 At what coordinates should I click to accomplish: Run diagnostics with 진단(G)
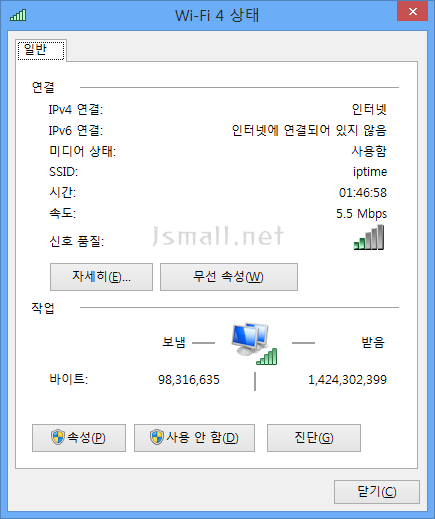(314, 438)
